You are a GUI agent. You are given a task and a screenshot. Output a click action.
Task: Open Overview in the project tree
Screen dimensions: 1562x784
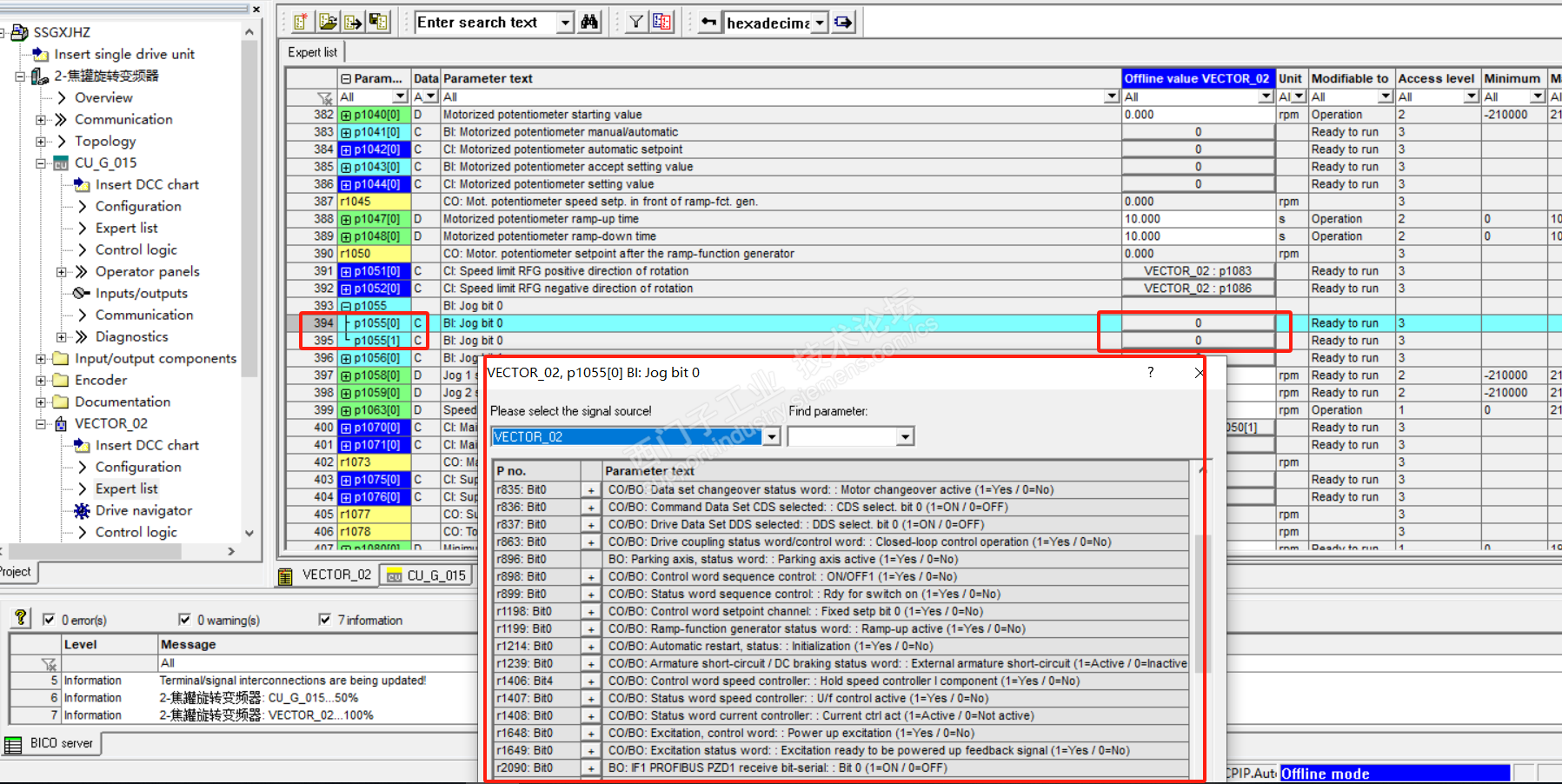pyautogui.click(x=103, y=97)
